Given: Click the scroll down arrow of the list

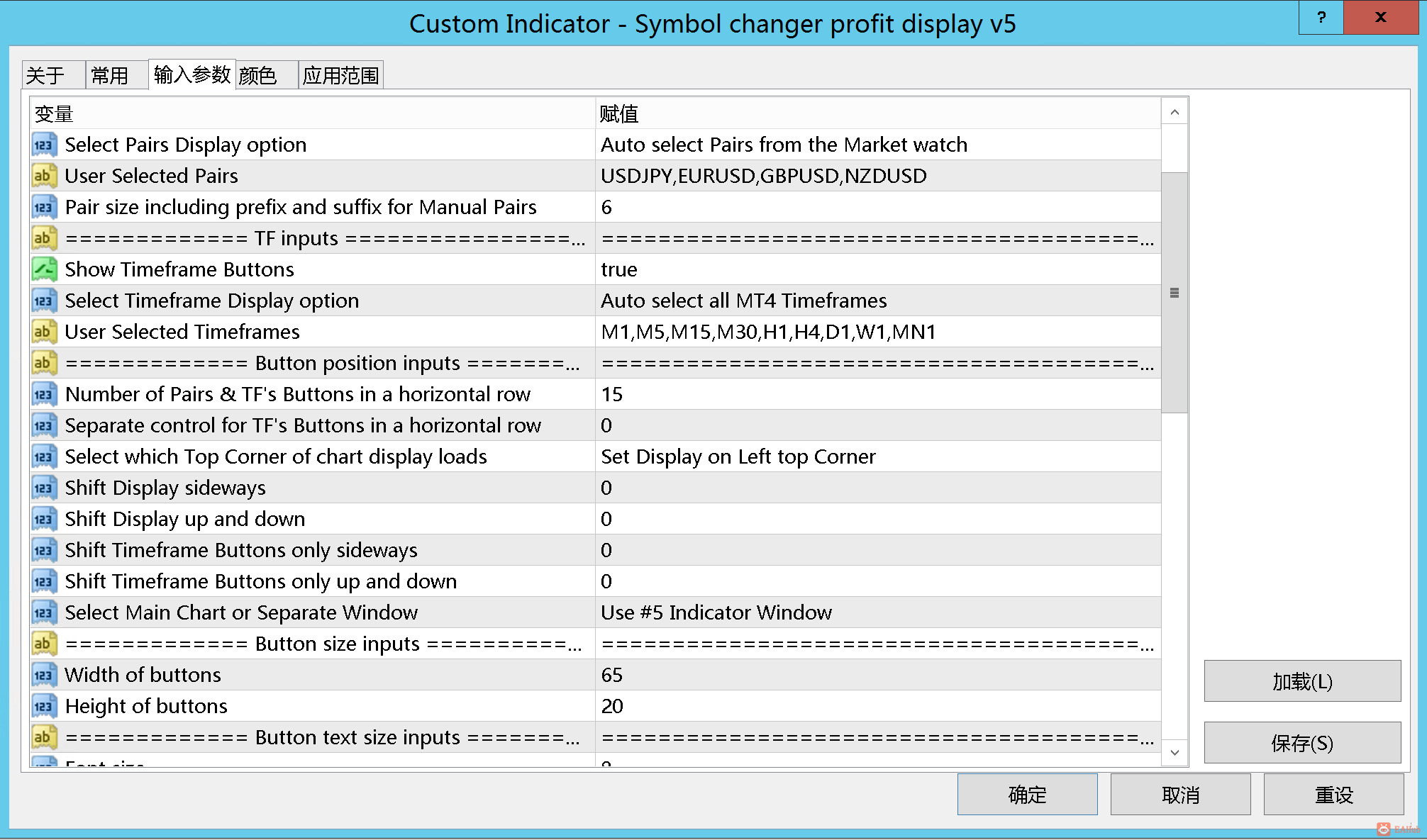Looking at the screenshot, I should tap(1175, 753).
